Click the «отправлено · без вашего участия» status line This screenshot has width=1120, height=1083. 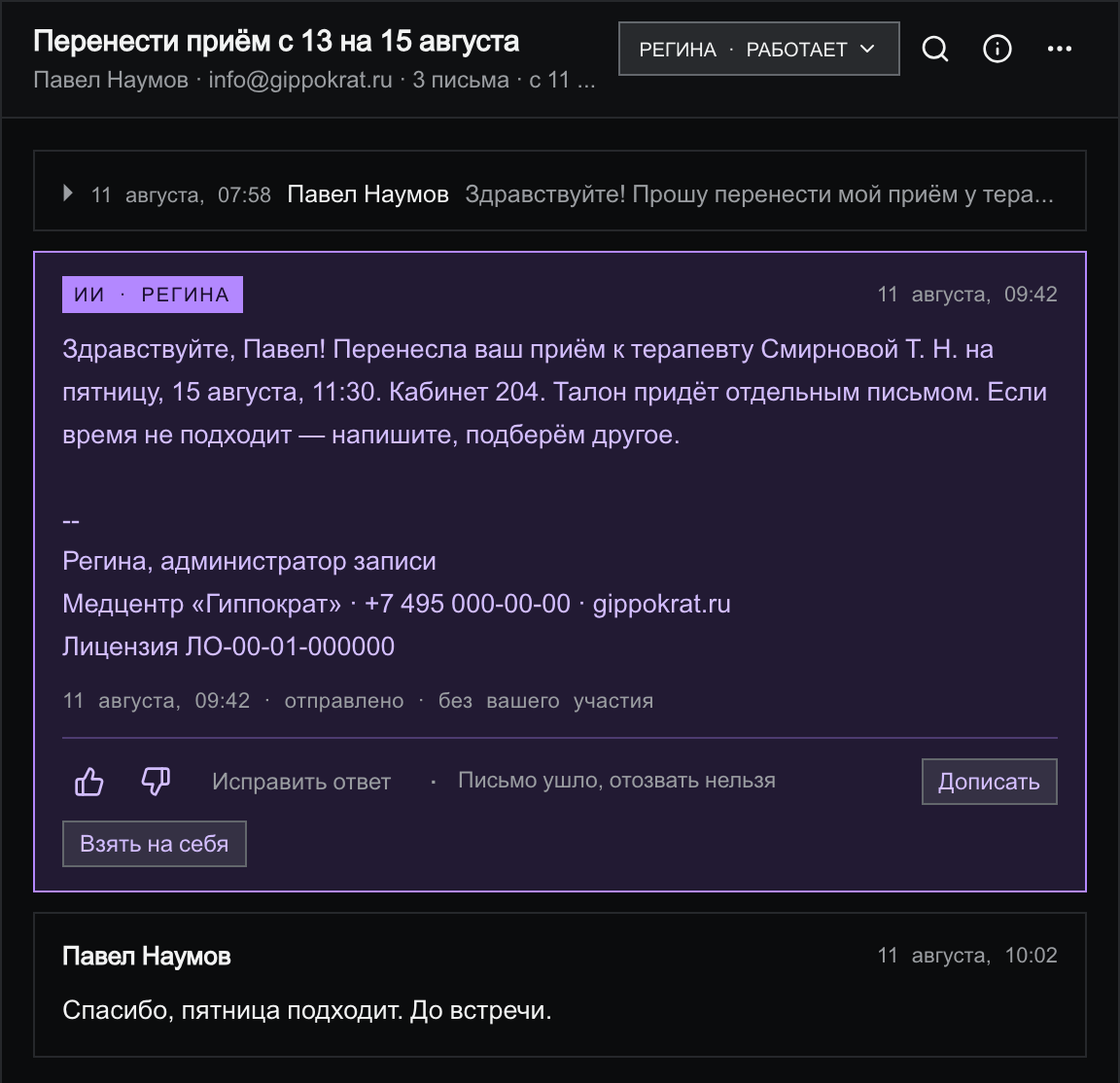[469, 701]
